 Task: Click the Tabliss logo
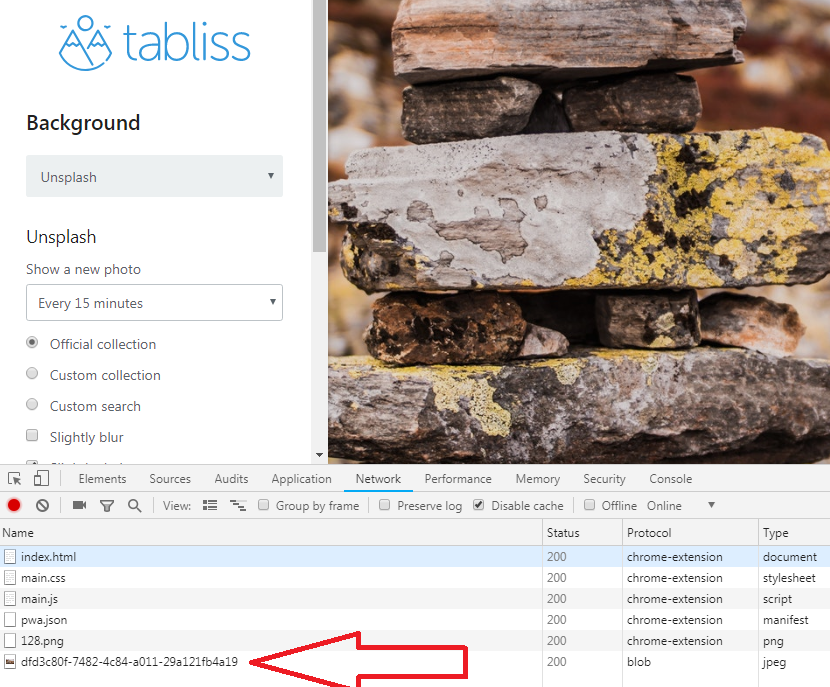(155, 42)
